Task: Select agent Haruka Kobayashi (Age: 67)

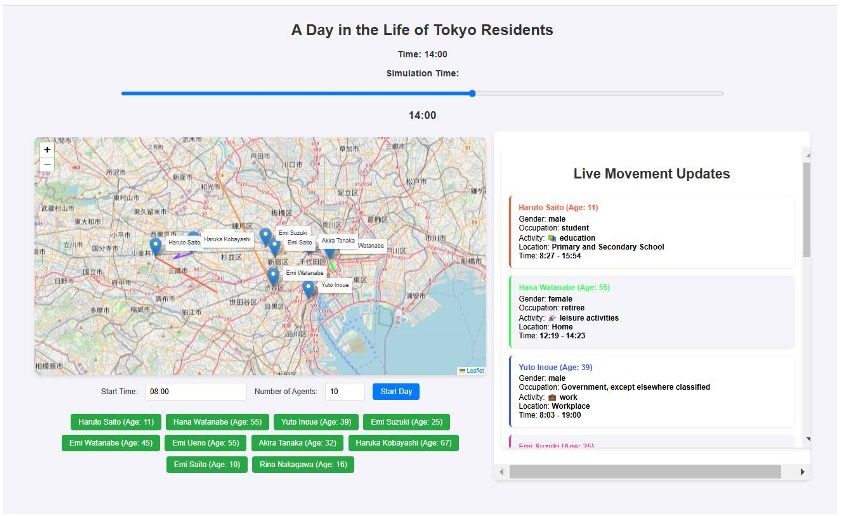Action: click(403, 443)
